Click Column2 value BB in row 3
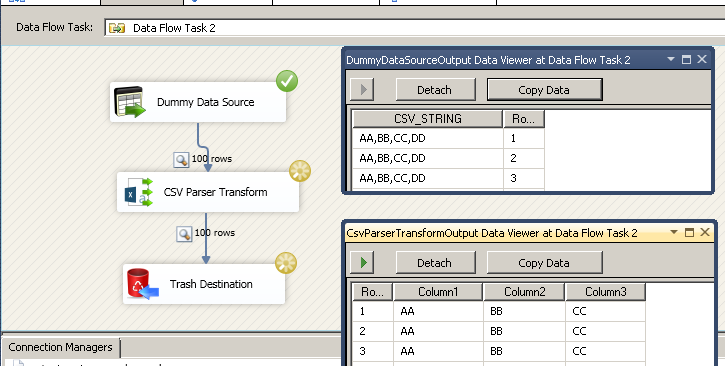The height and width of the screenshot is (366, 725). [x=524, y=351]
